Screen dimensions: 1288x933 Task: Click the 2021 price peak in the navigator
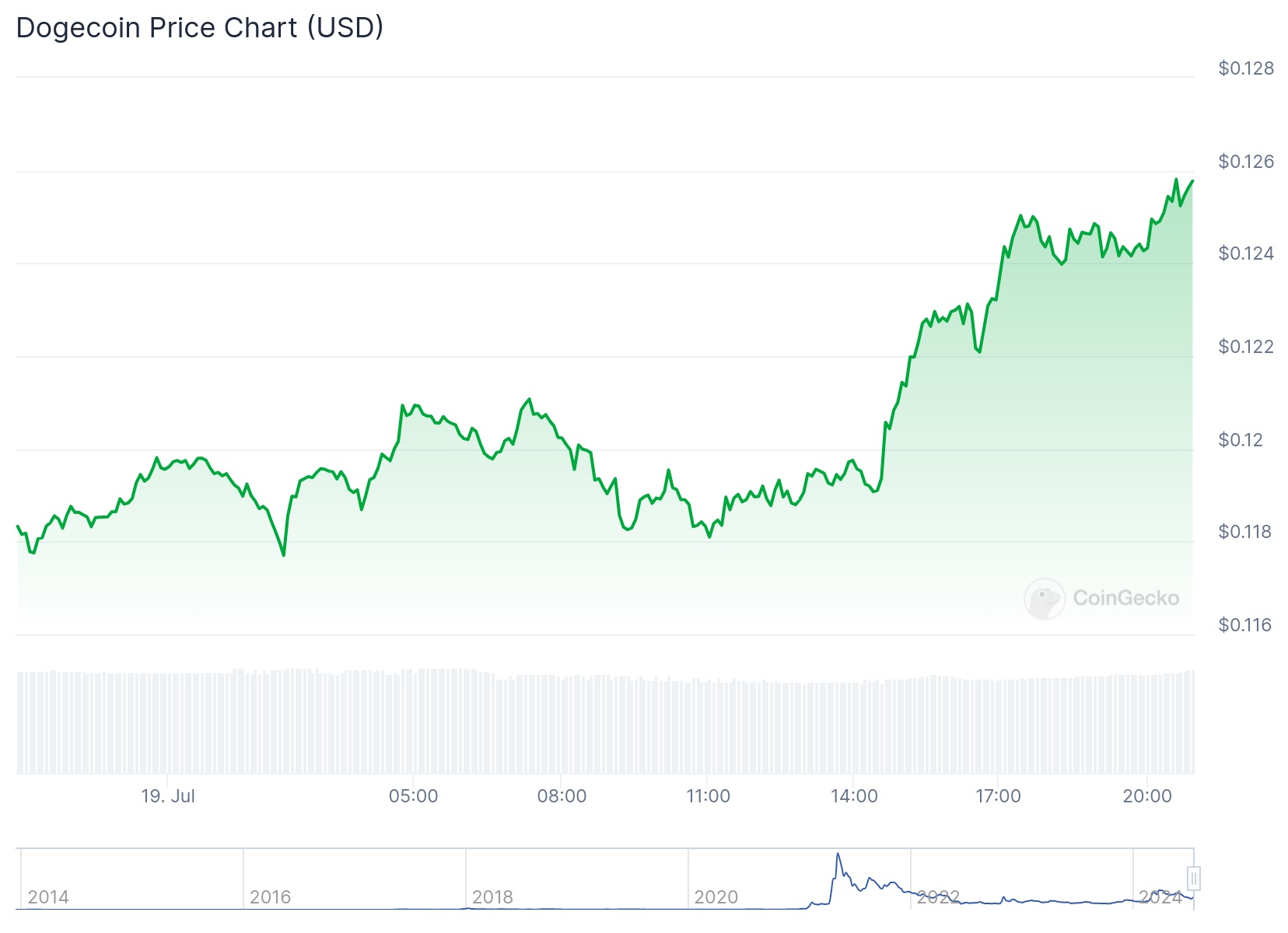click(838, 855)
